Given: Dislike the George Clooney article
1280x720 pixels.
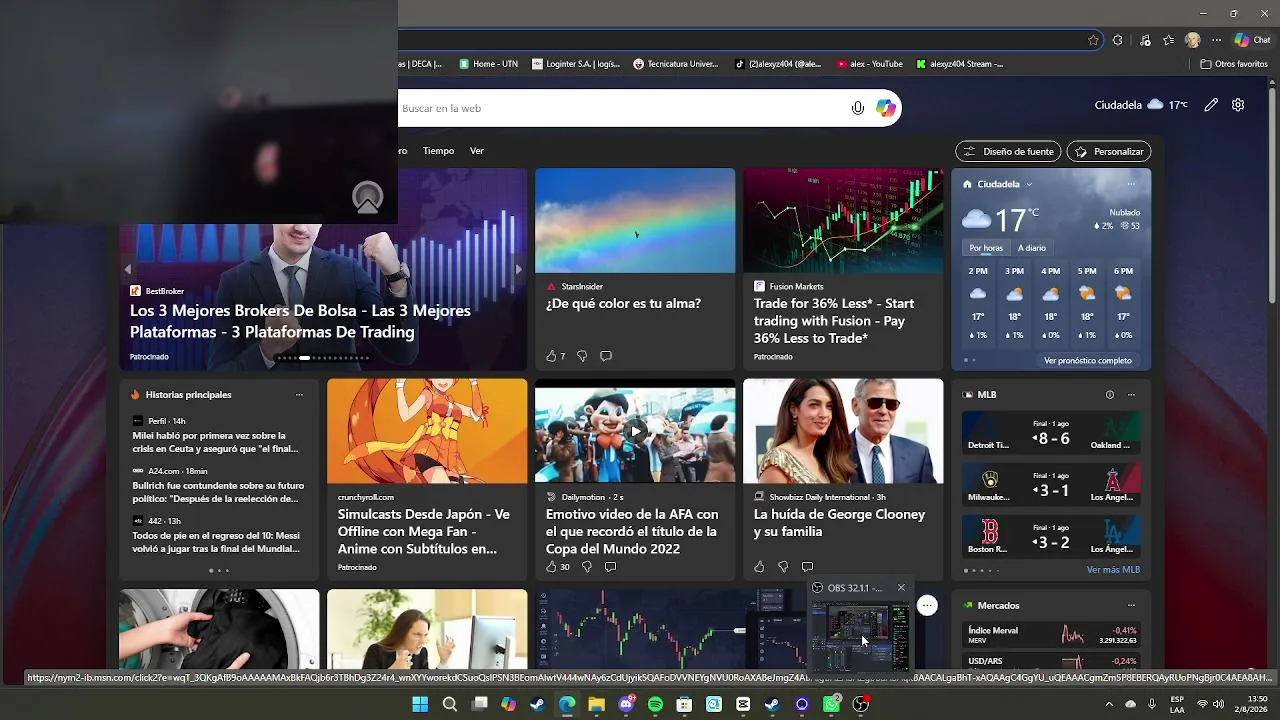Looking at the screenshot, I should [x=783, y=567].
